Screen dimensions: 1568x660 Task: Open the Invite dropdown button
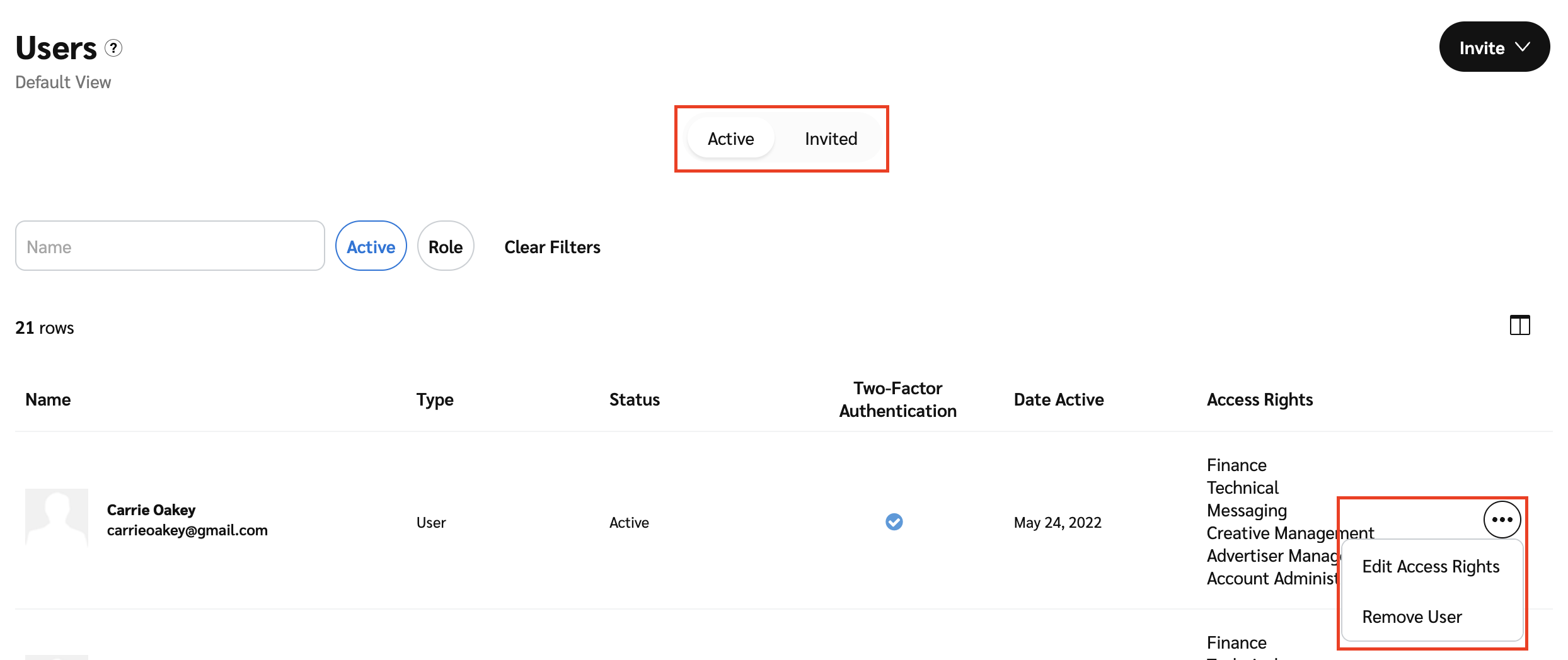[x=1494, y=47]
